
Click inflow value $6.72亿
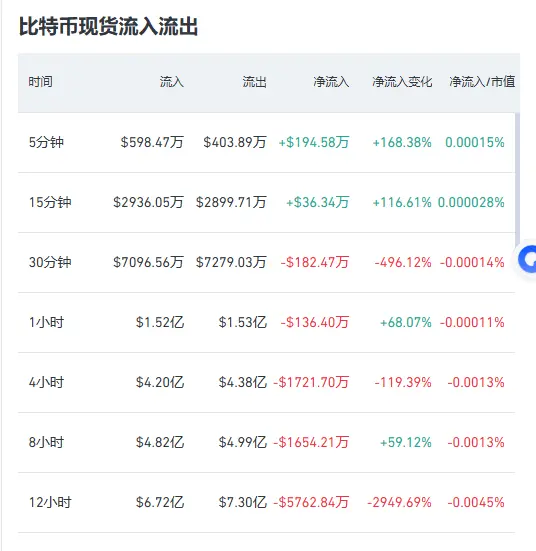pyautogui.click(x=160, y=502)
